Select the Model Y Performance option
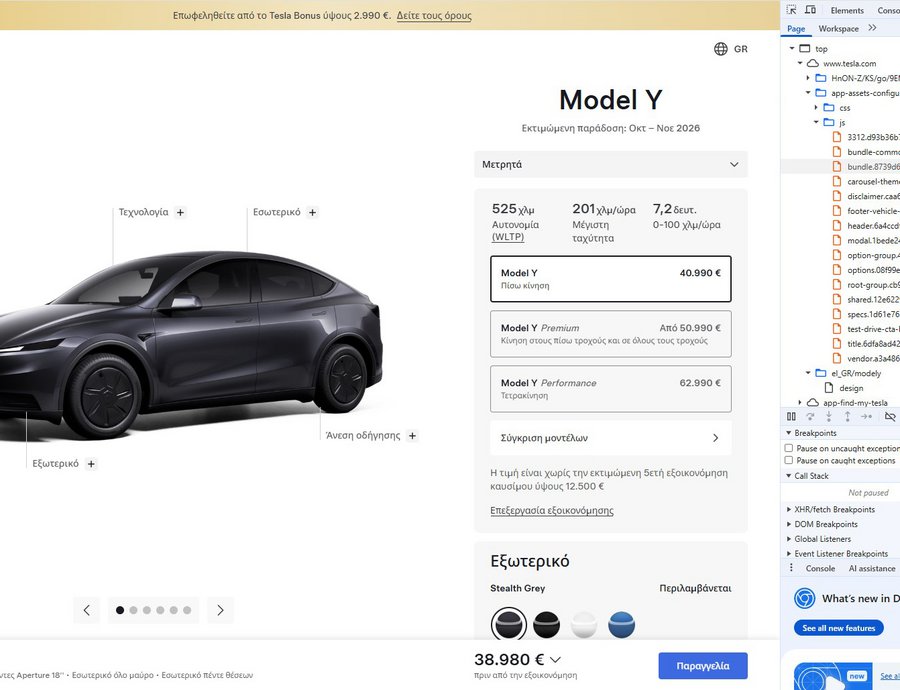This screenshot has width=900, height=690. [611, 389]
